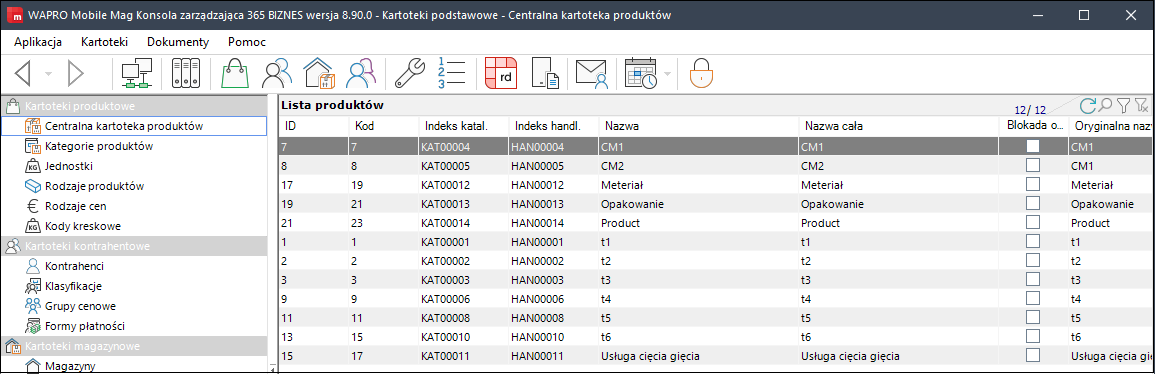Sort by Nazwa cała column header

pos(898,126)
